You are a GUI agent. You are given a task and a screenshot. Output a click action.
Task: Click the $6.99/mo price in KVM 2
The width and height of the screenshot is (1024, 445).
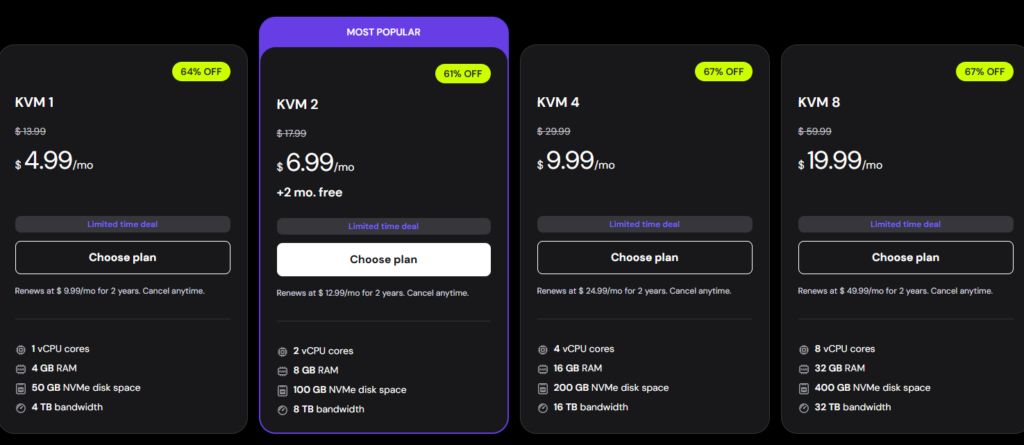316,164
